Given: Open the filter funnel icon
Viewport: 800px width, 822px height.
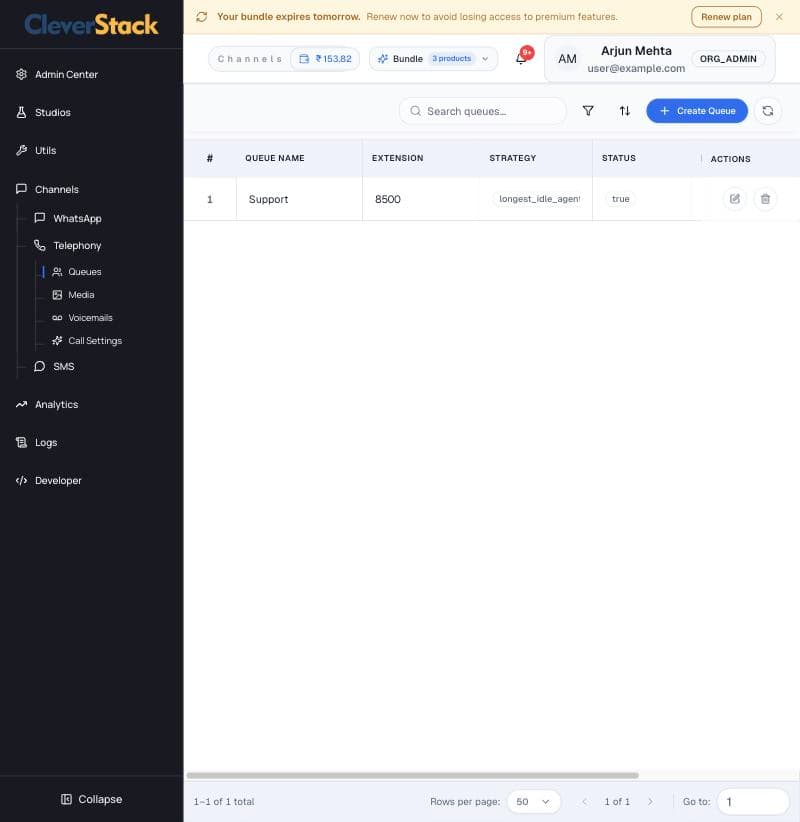Looking at the screenshot, I should point(588,111).
